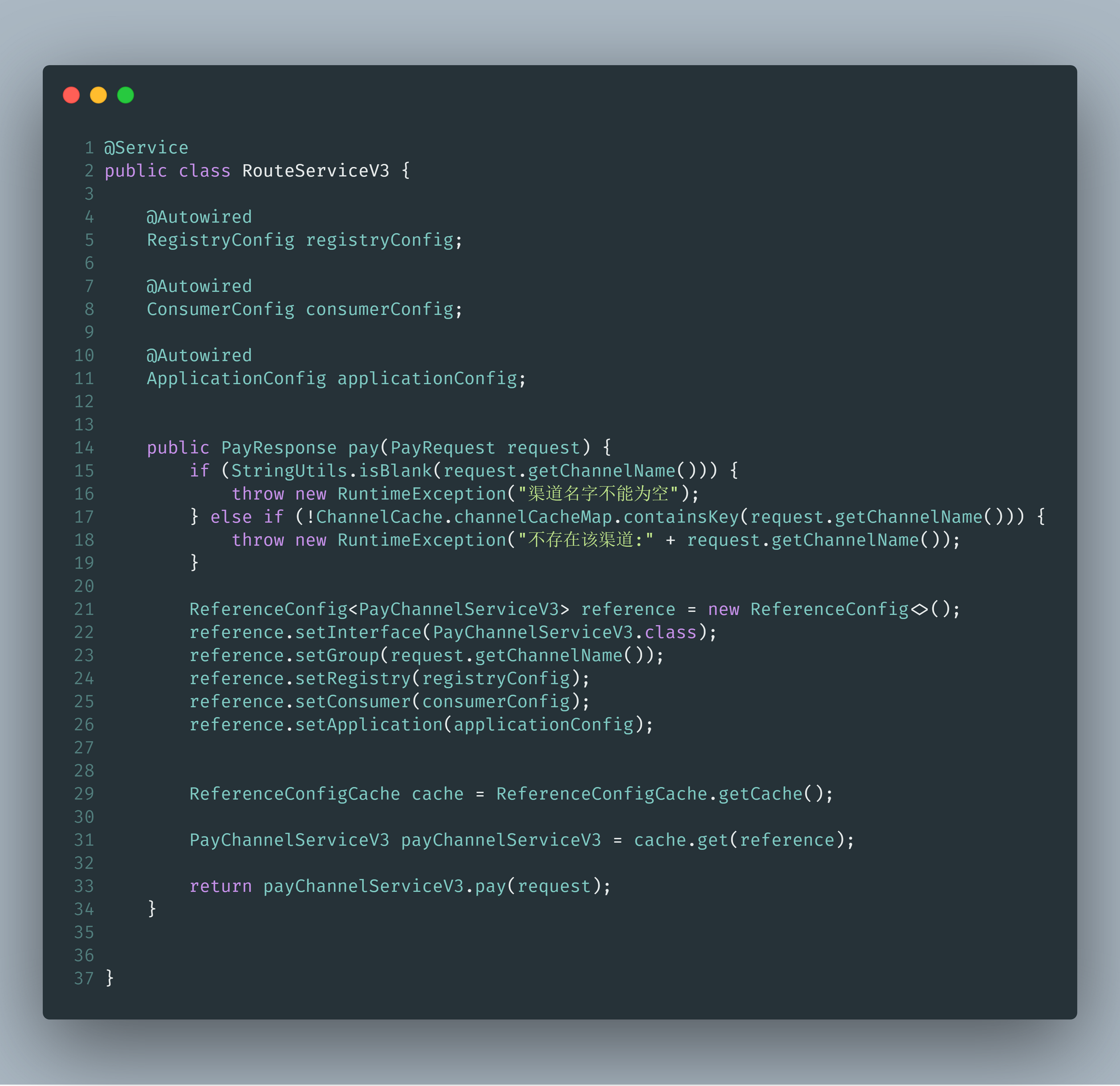Click the diamond operator after ReferenceConfig
The width and height of the screenshot is (1120, 1086).
(x=919, y=609)
